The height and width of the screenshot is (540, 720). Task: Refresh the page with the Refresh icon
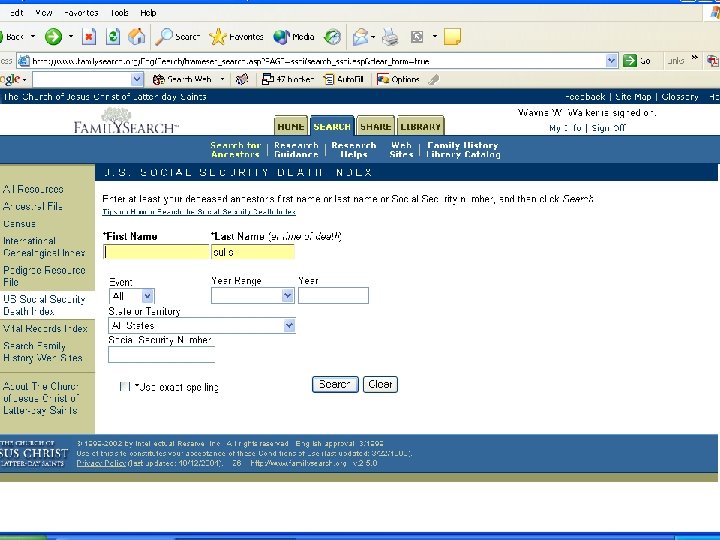(113, 37)
